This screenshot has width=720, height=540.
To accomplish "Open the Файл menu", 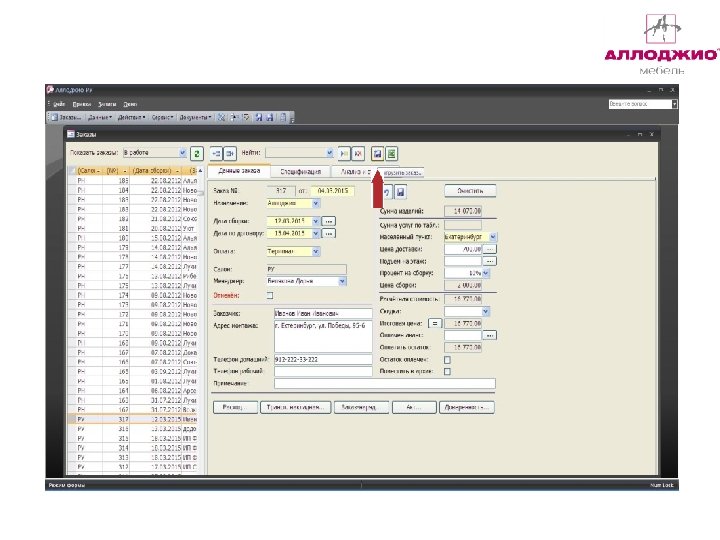I will [x=59, y=104].
